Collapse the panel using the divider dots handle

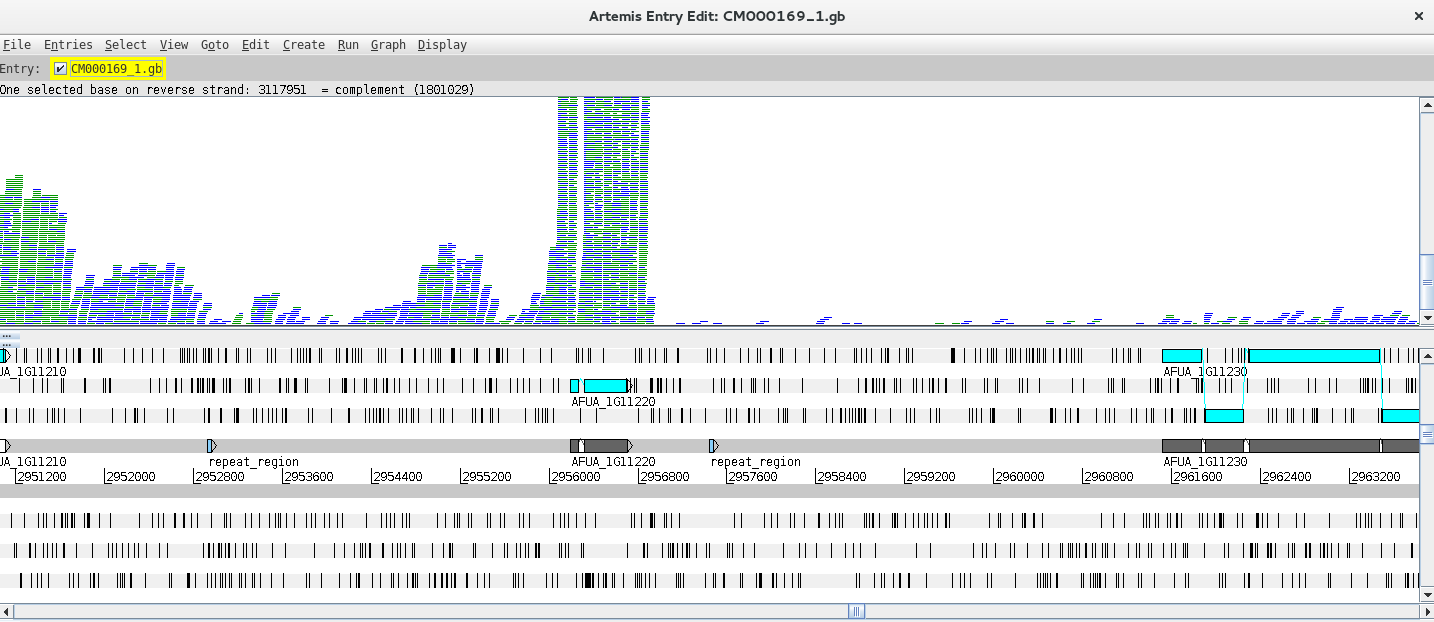click(6, 336)
